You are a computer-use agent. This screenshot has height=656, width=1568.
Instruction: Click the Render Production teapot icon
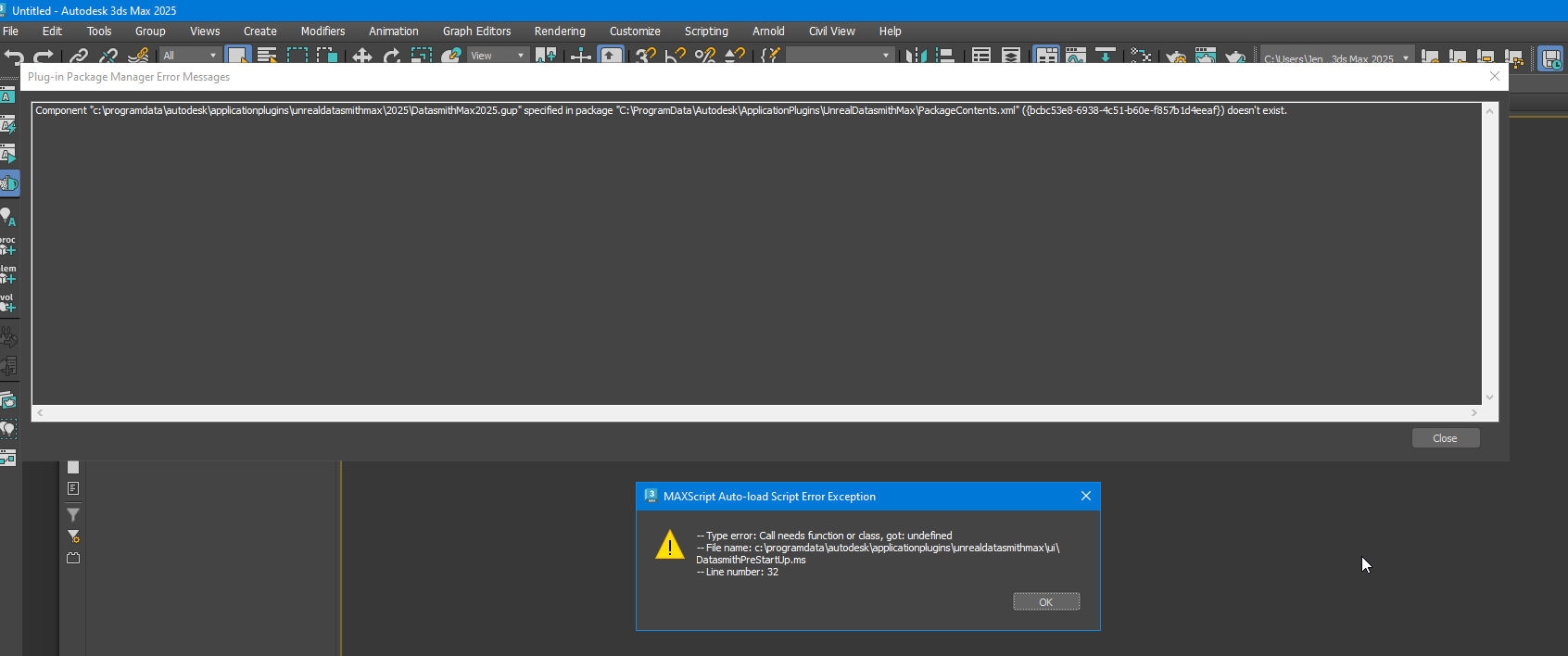(x=1235, y=57)
